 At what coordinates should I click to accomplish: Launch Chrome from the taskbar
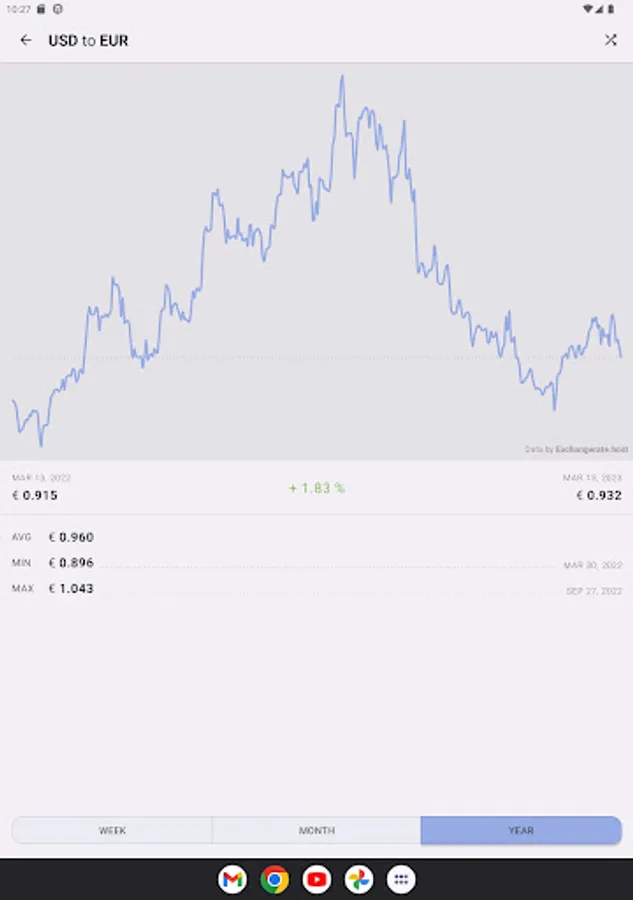pos(274,880)
